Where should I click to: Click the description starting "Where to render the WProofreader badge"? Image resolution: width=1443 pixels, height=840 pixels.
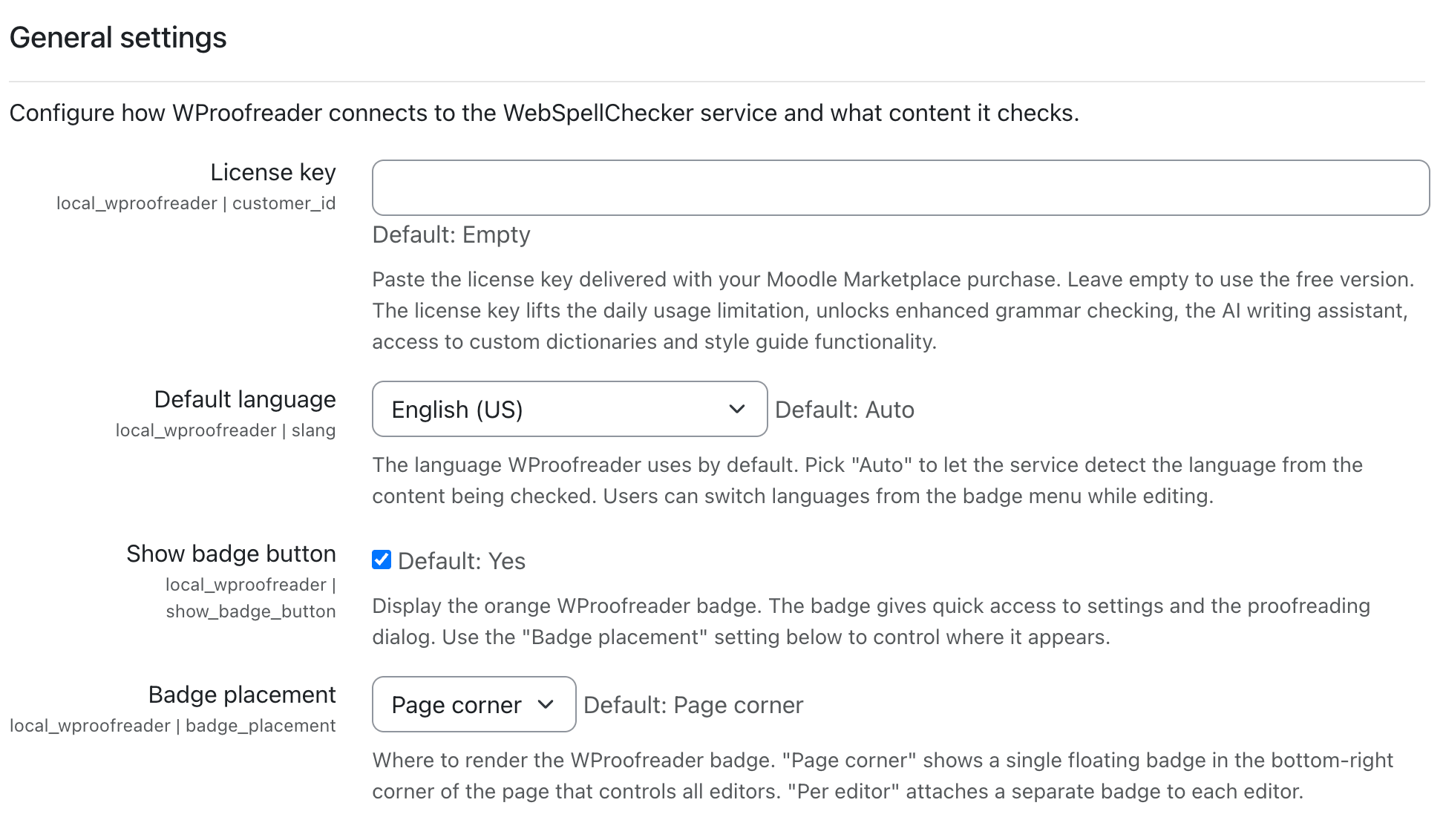(883, 775)
